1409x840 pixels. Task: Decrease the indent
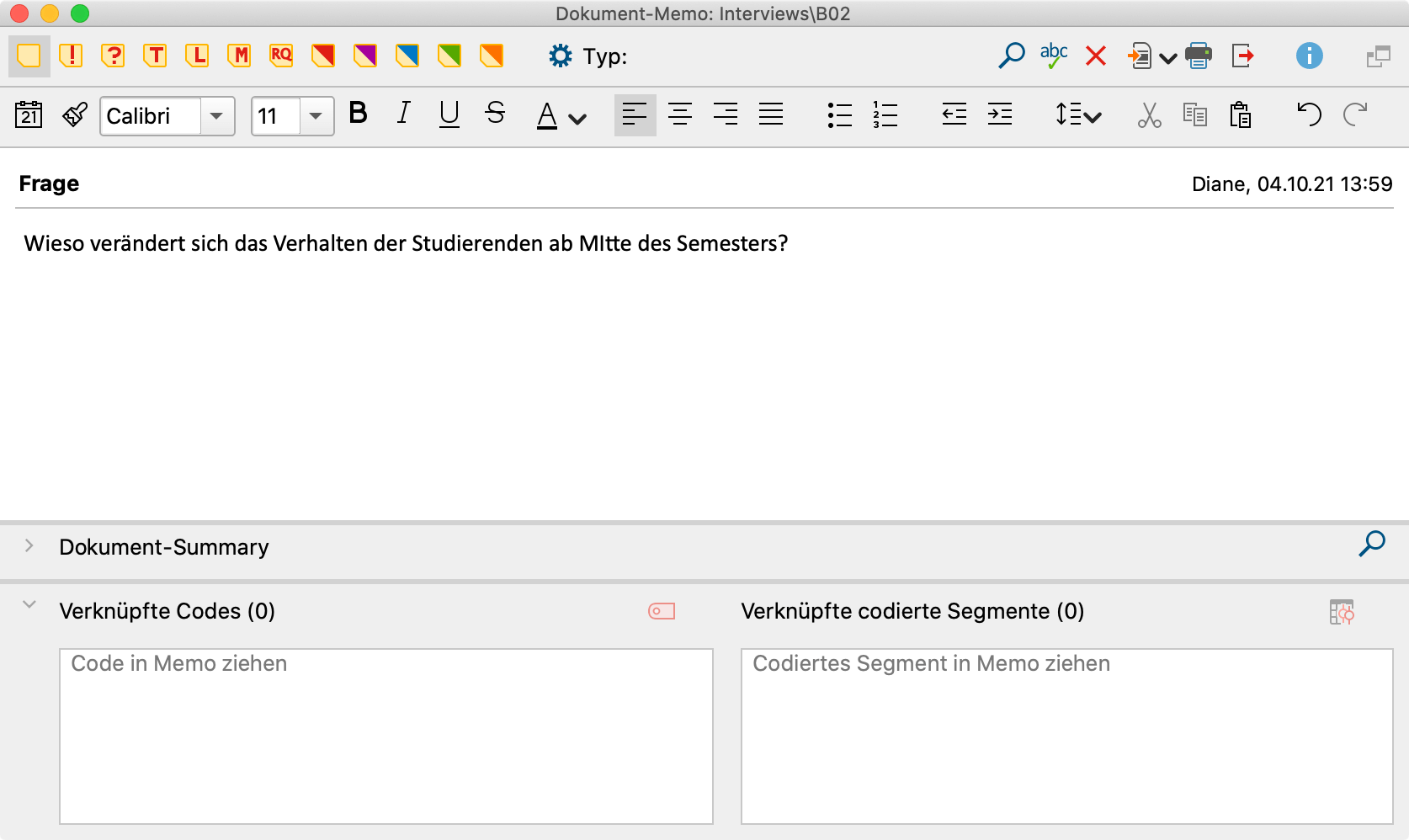pyautogui.click(x=954, y=114)
